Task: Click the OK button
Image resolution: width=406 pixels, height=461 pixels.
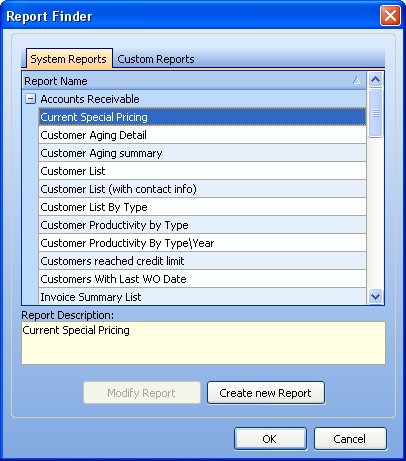Action: 270,439
